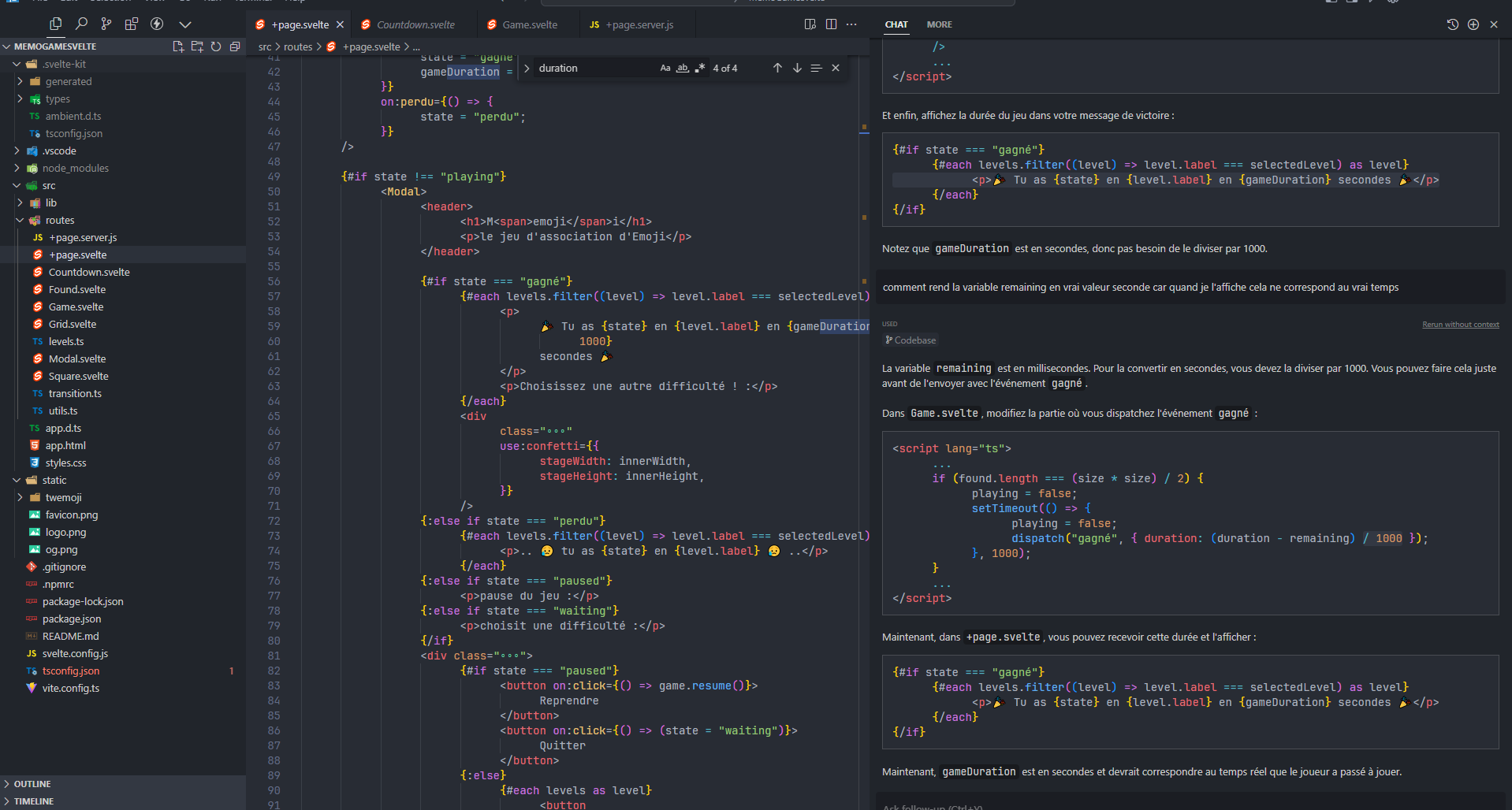Open the Source Control view icon
The height and width of the screenshot is (810, 1512).
click(106, 24)
